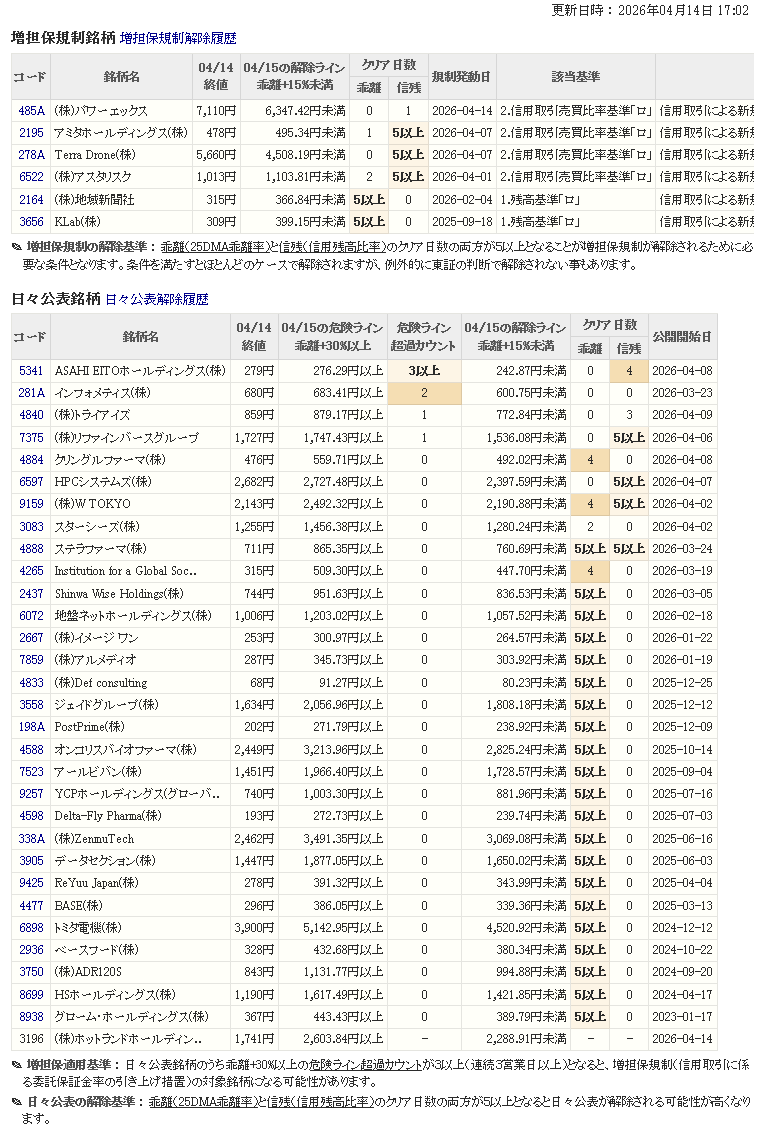
Task: Open code 4477 for BASE
Action: [31, 906]
